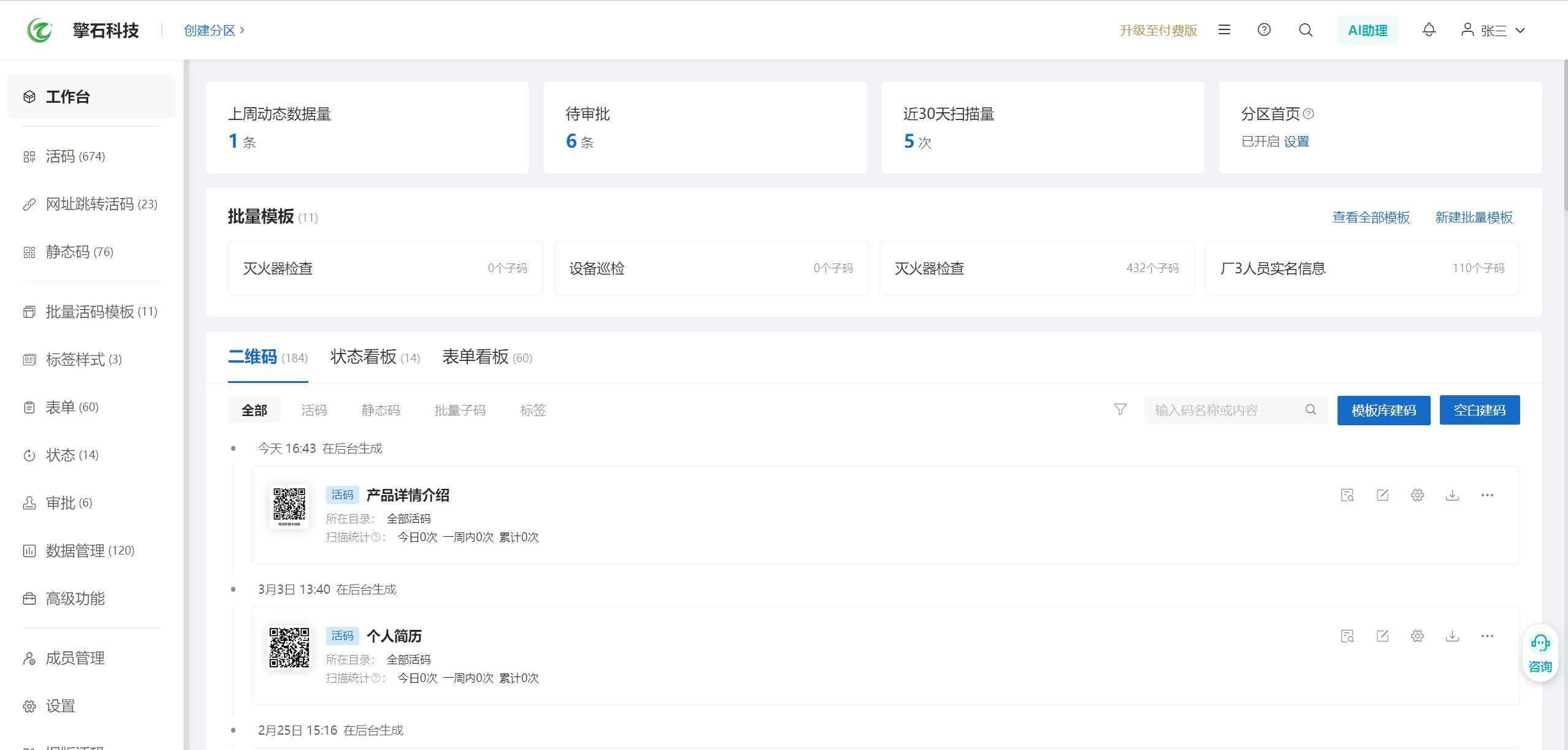
Task: Click the filter funnel icon
Action: [x=1120, y=410]
